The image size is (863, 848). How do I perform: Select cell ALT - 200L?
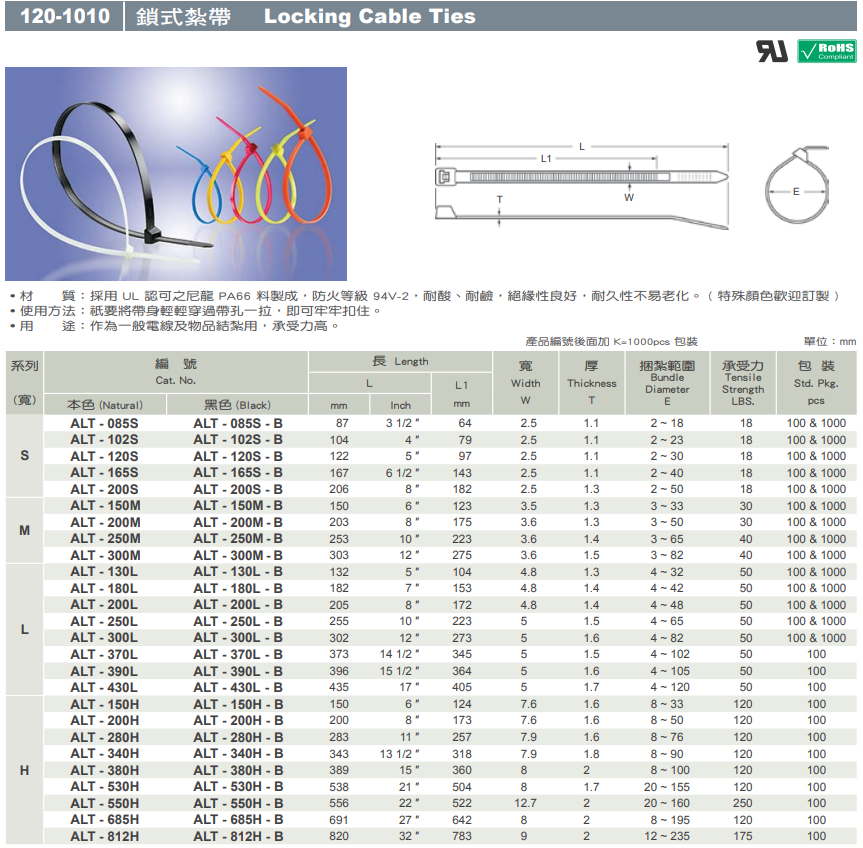point(104,605)
